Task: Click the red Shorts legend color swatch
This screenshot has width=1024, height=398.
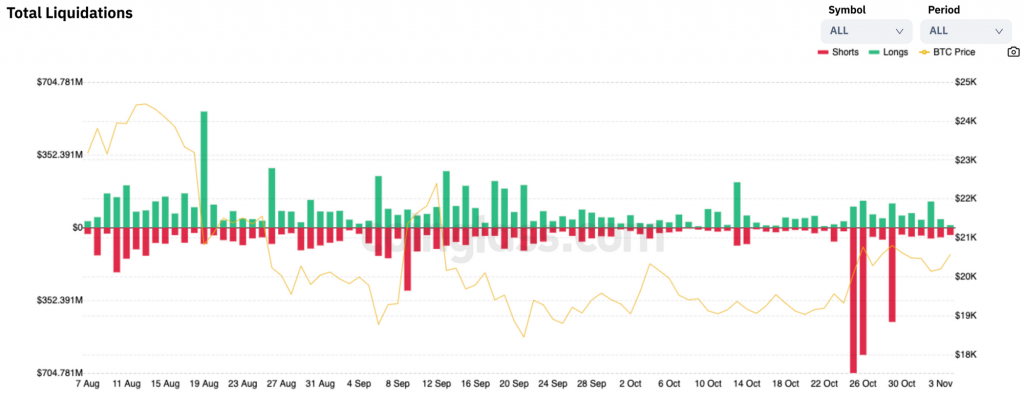Action: click(x=822, y=52)
